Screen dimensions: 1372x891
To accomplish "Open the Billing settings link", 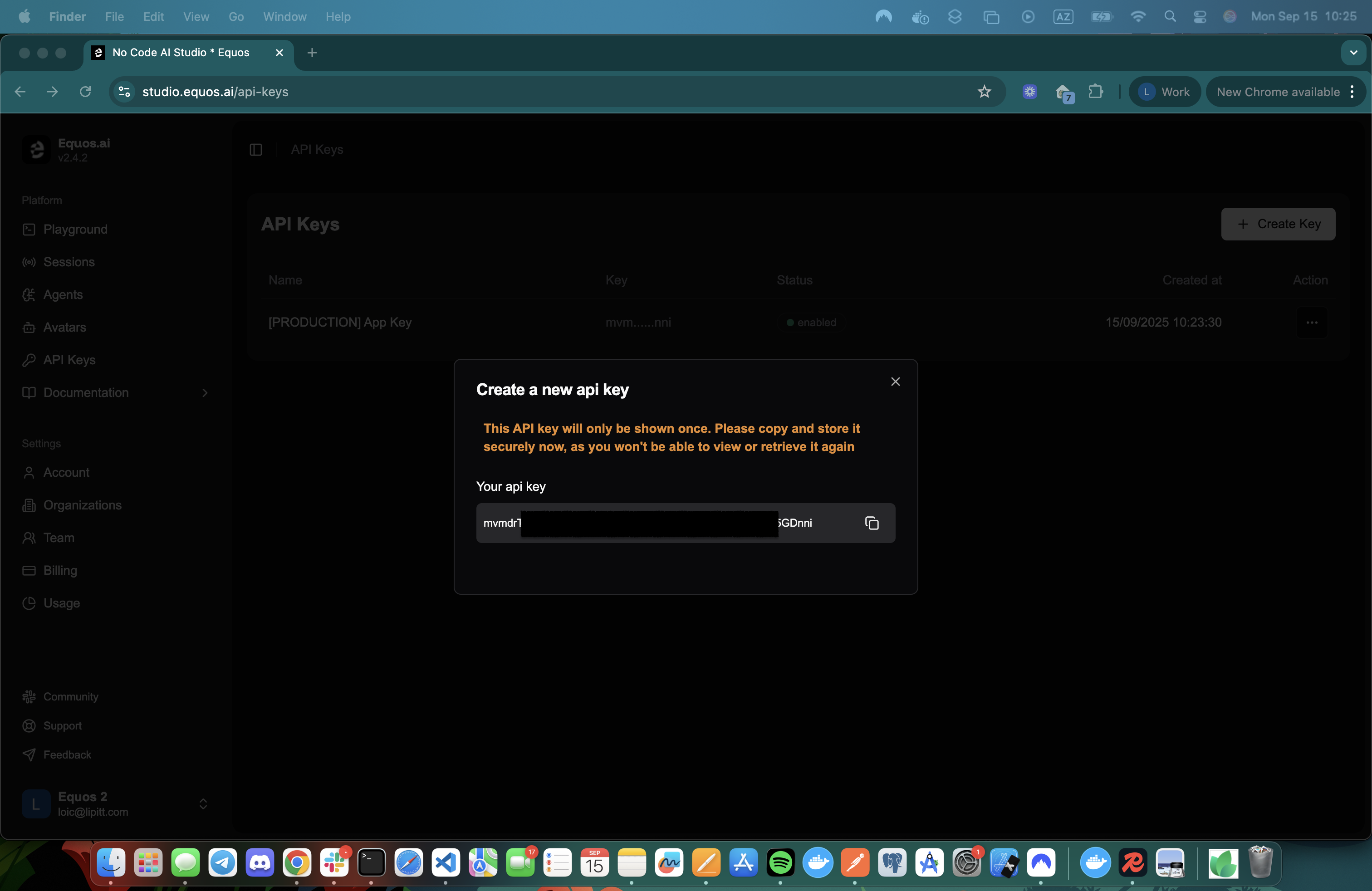I will click(x=60, y=571).
